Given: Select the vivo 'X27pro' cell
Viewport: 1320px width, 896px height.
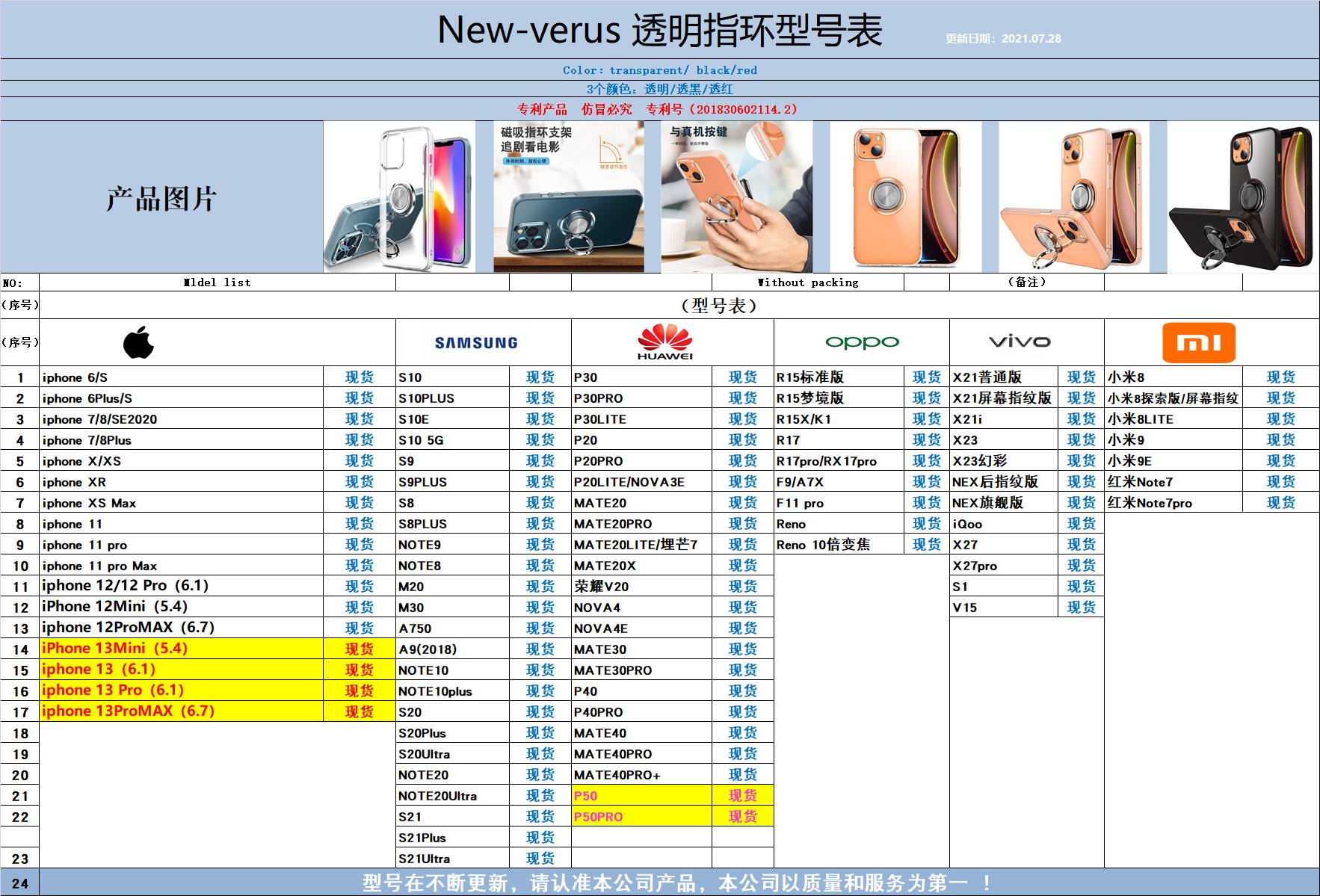Looking at the screenshot, I should coord(1004,565).
